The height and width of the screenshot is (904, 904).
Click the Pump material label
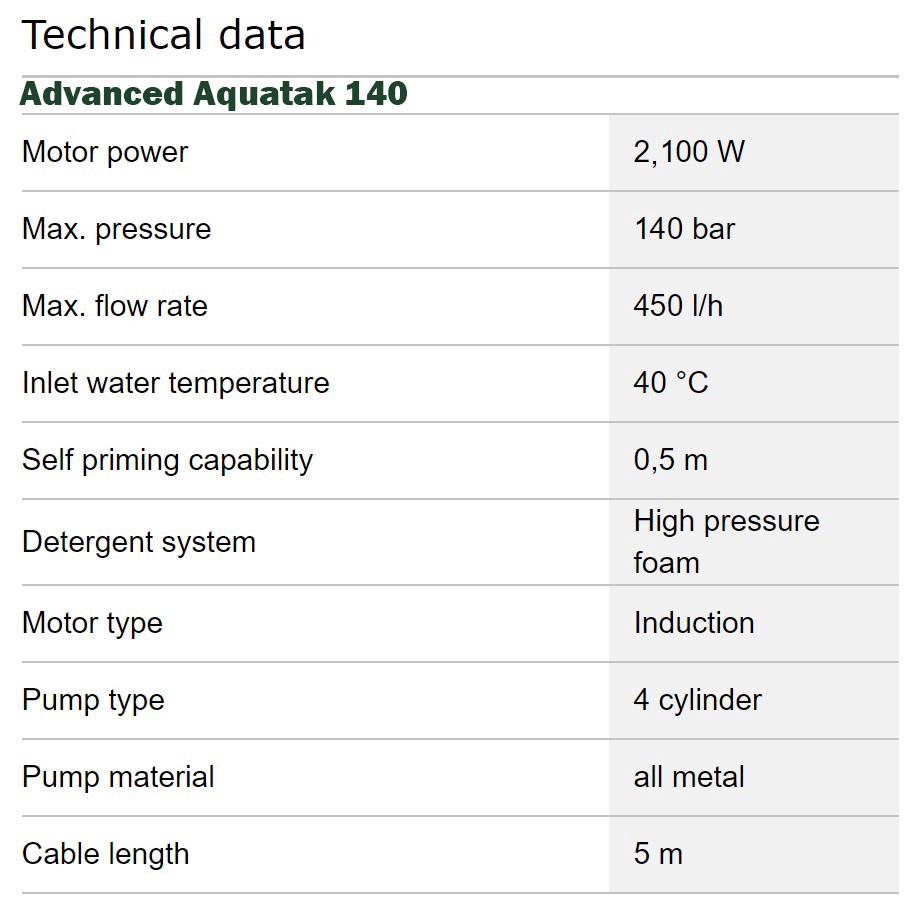(x=118, y=777)
